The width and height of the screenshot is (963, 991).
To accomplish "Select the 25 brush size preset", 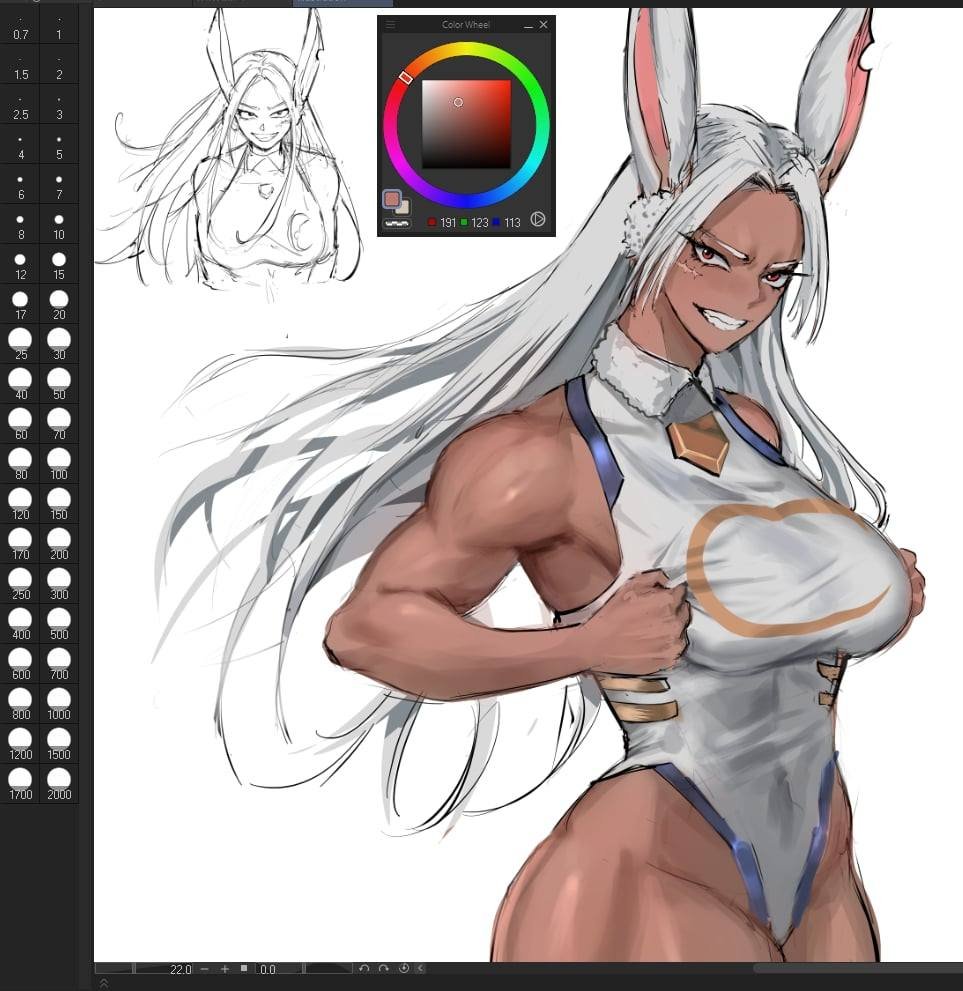I will tap(20, 344).
